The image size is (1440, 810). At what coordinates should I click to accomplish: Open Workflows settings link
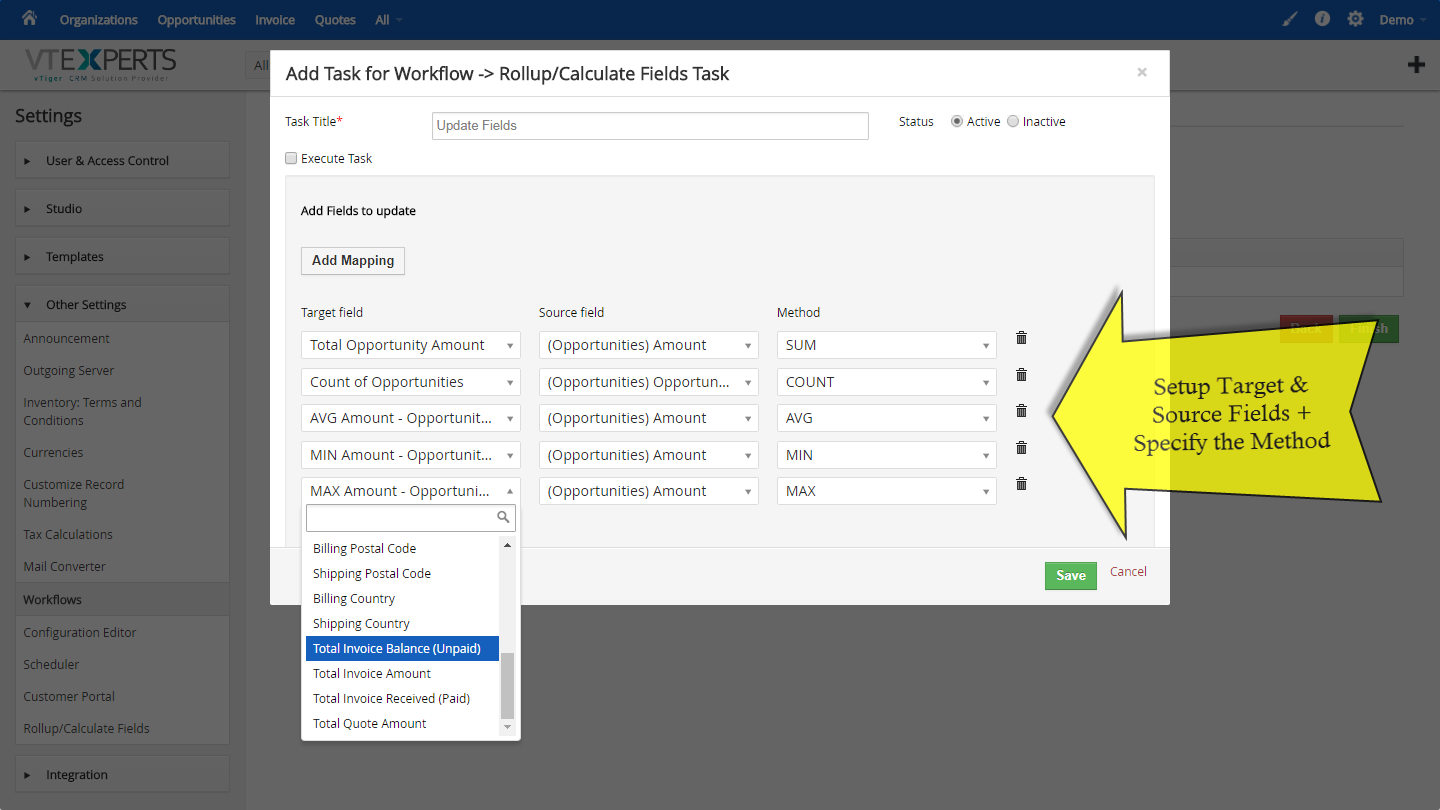pos(53,600)
